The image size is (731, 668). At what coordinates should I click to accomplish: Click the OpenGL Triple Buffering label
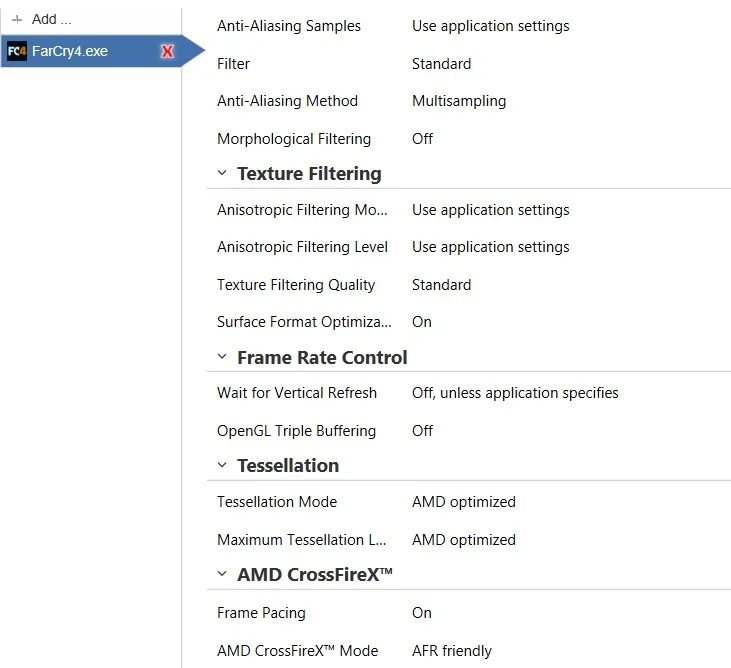coord(297,431)
